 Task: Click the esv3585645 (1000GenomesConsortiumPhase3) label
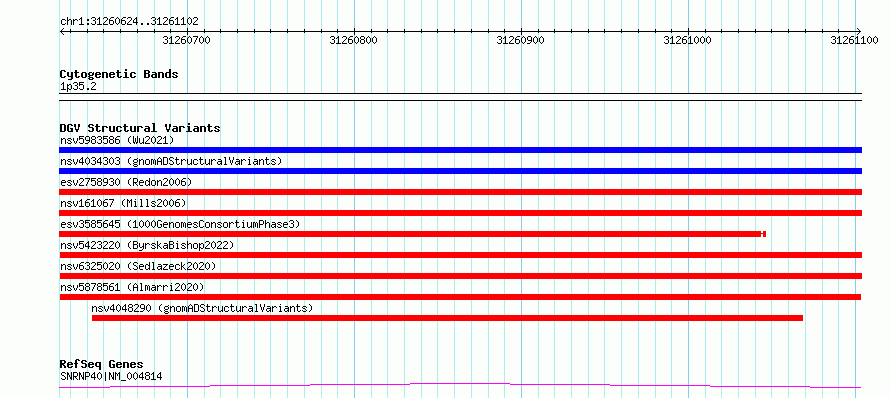pyautogui.click(x=180, y=224)
